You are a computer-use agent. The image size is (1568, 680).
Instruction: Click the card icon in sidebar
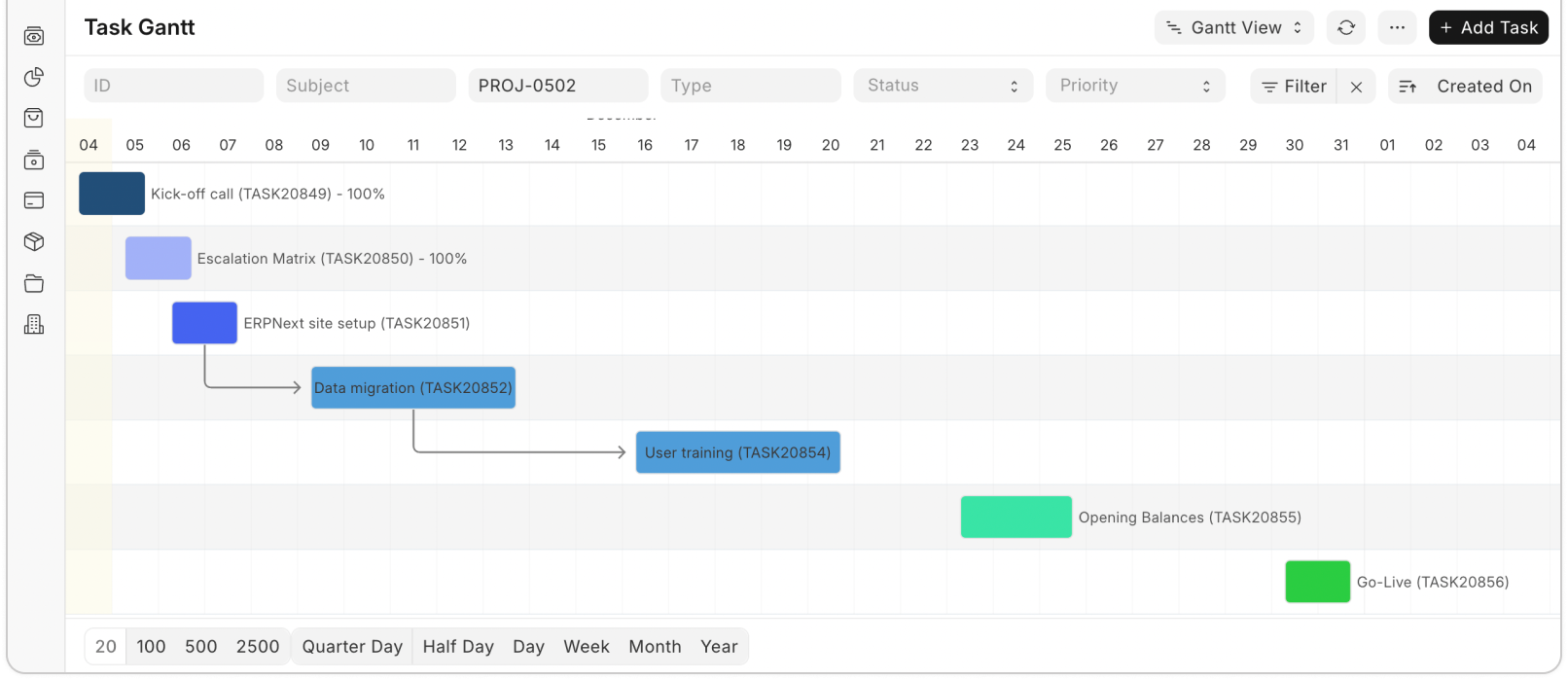click(33, 200)
